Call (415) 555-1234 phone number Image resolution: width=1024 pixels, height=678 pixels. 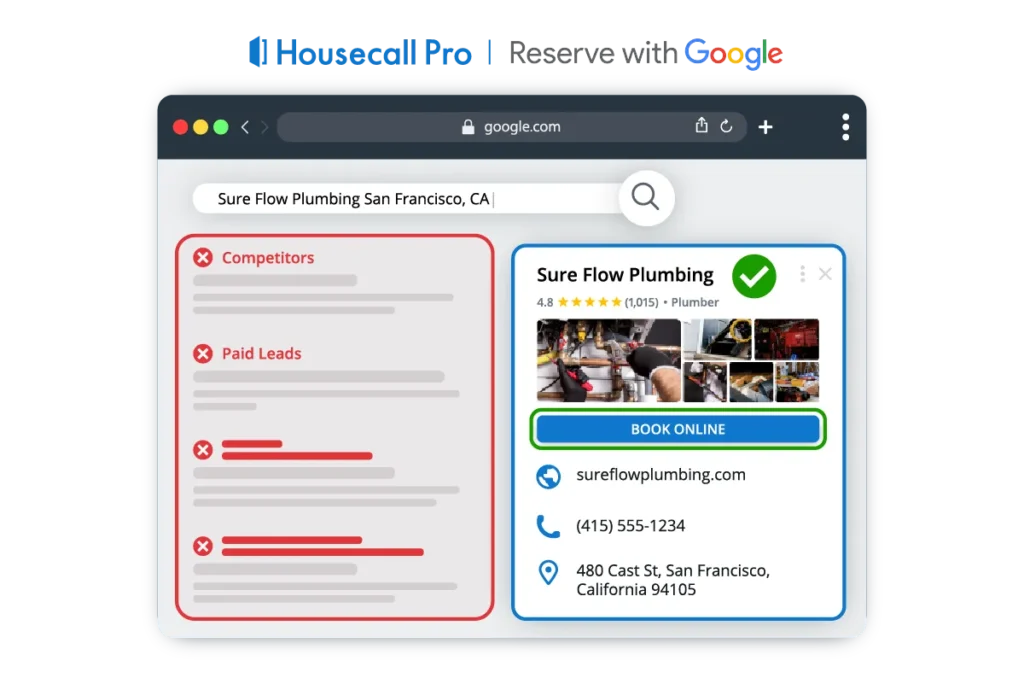click(630, 526)
